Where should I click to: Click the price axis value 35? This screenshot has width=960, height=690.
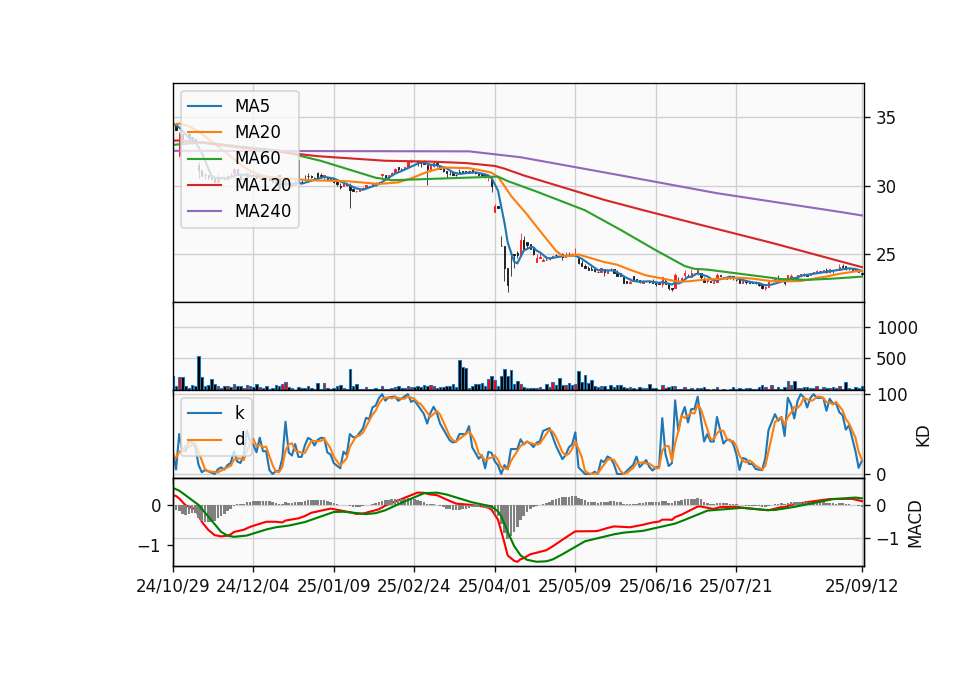885,118
